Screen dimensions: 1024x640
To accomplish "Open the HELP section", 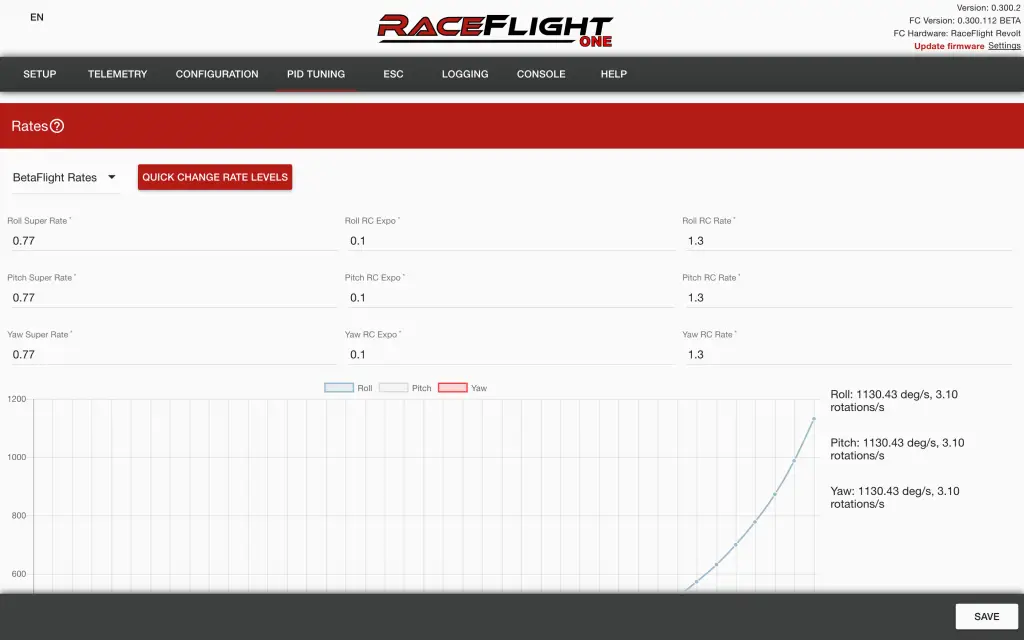I will (613, 74).
